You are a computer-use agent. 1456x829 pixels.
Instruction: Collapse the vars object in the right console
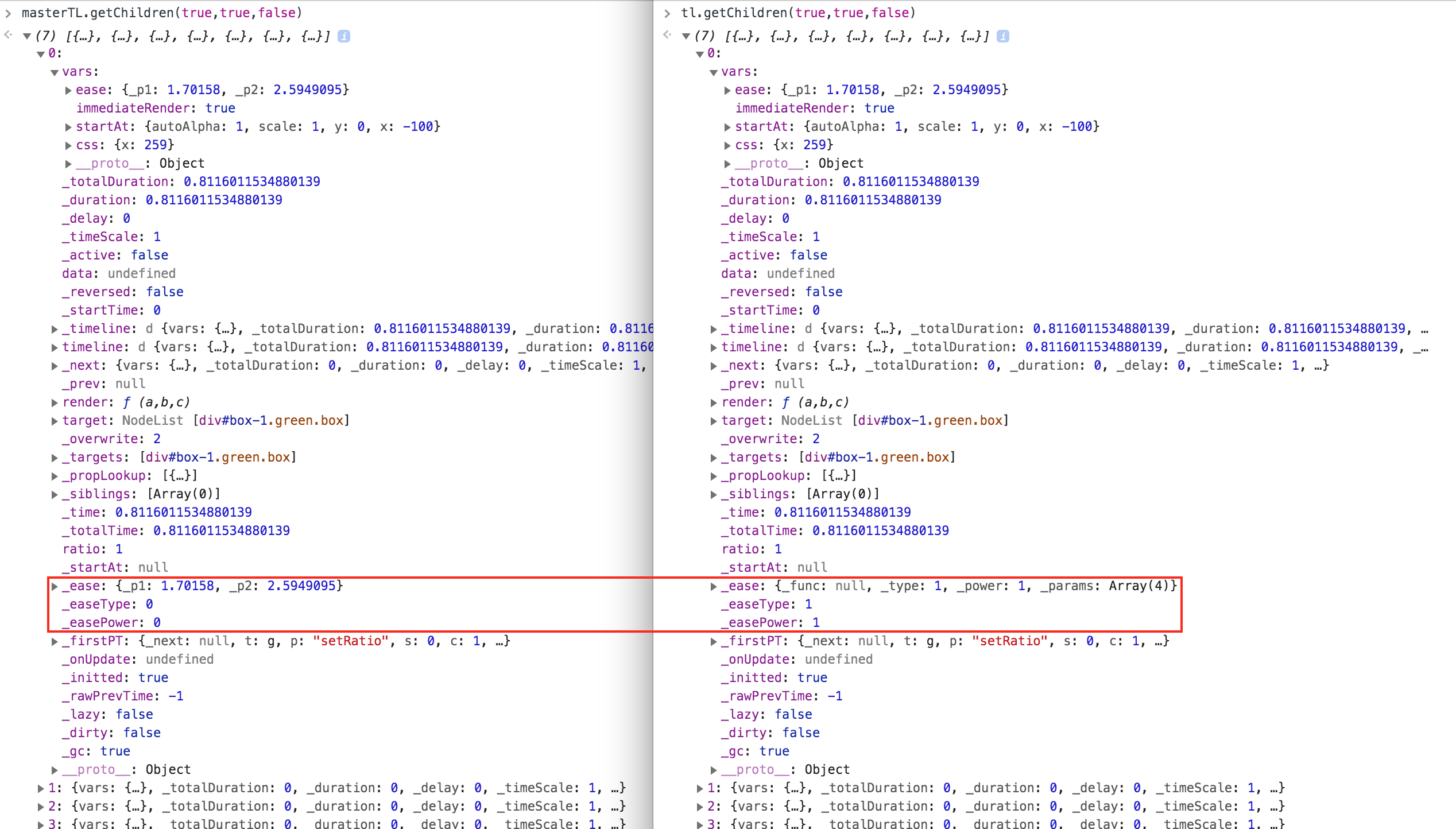coord(713,72)
